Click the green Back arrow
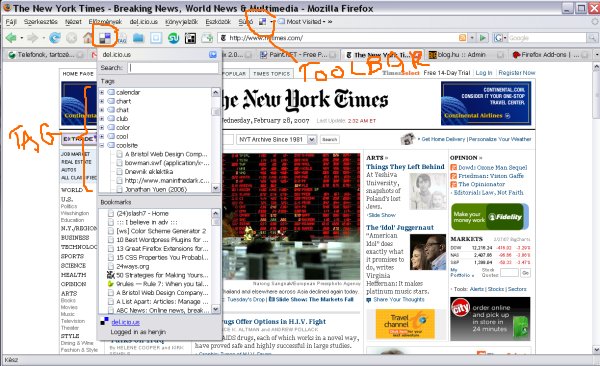The width and height of the screenshot is (600, 366). (x=11, y=38)
